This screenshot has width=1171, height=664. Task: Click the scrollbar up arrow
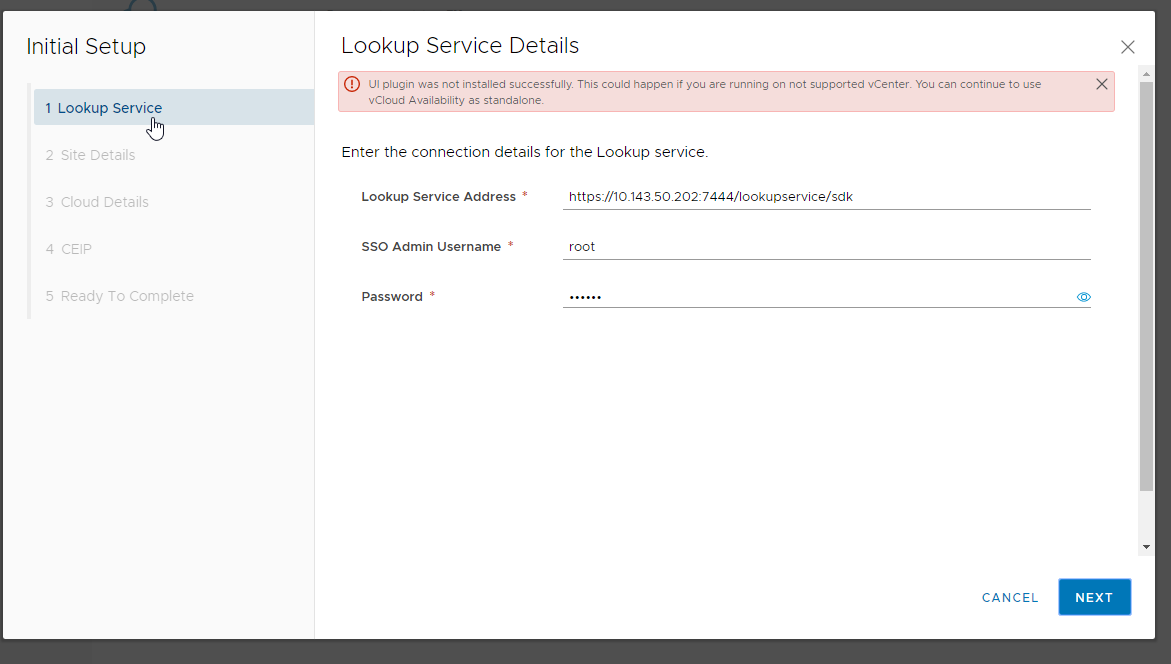tap(1146, 72)
